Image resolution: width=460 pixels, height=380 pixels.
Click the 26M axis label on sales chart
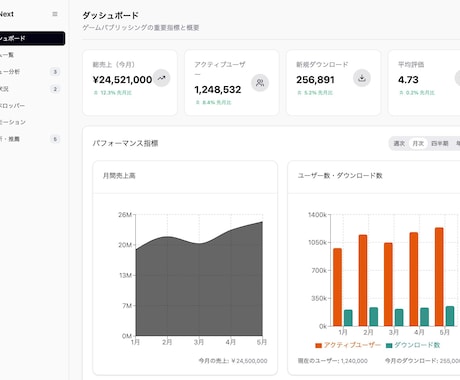125,215
